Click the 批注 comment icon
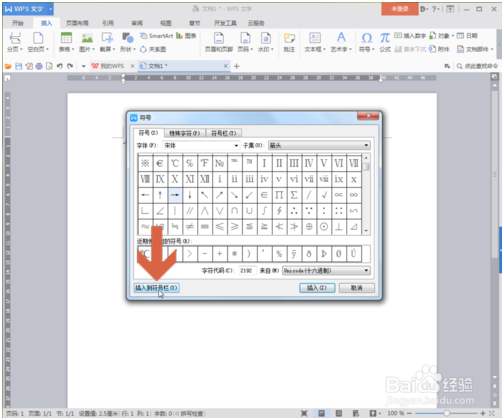Viewport: 504px width, 420px height. click(289, 38)
